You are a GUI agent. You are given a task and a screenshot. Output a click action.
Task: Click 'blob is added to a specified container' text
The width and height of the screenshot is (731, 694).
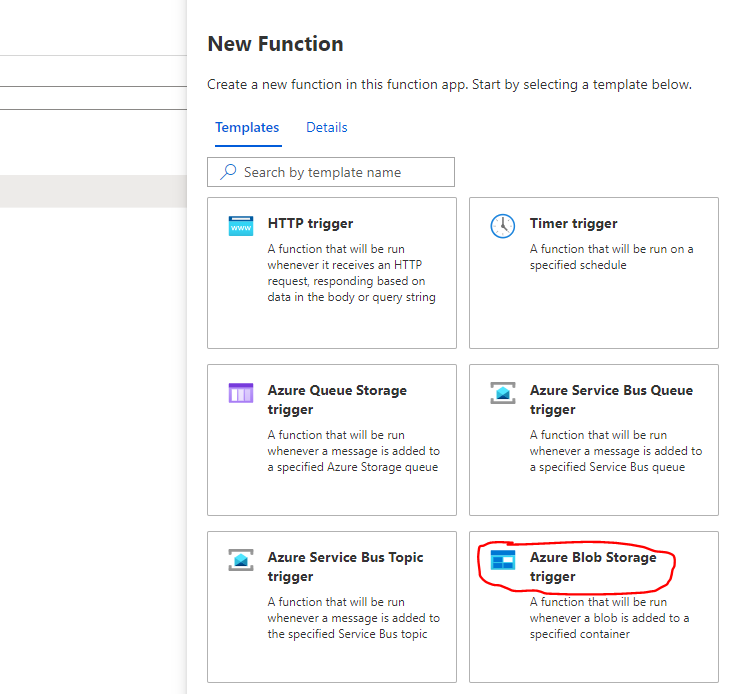[609, 618]
